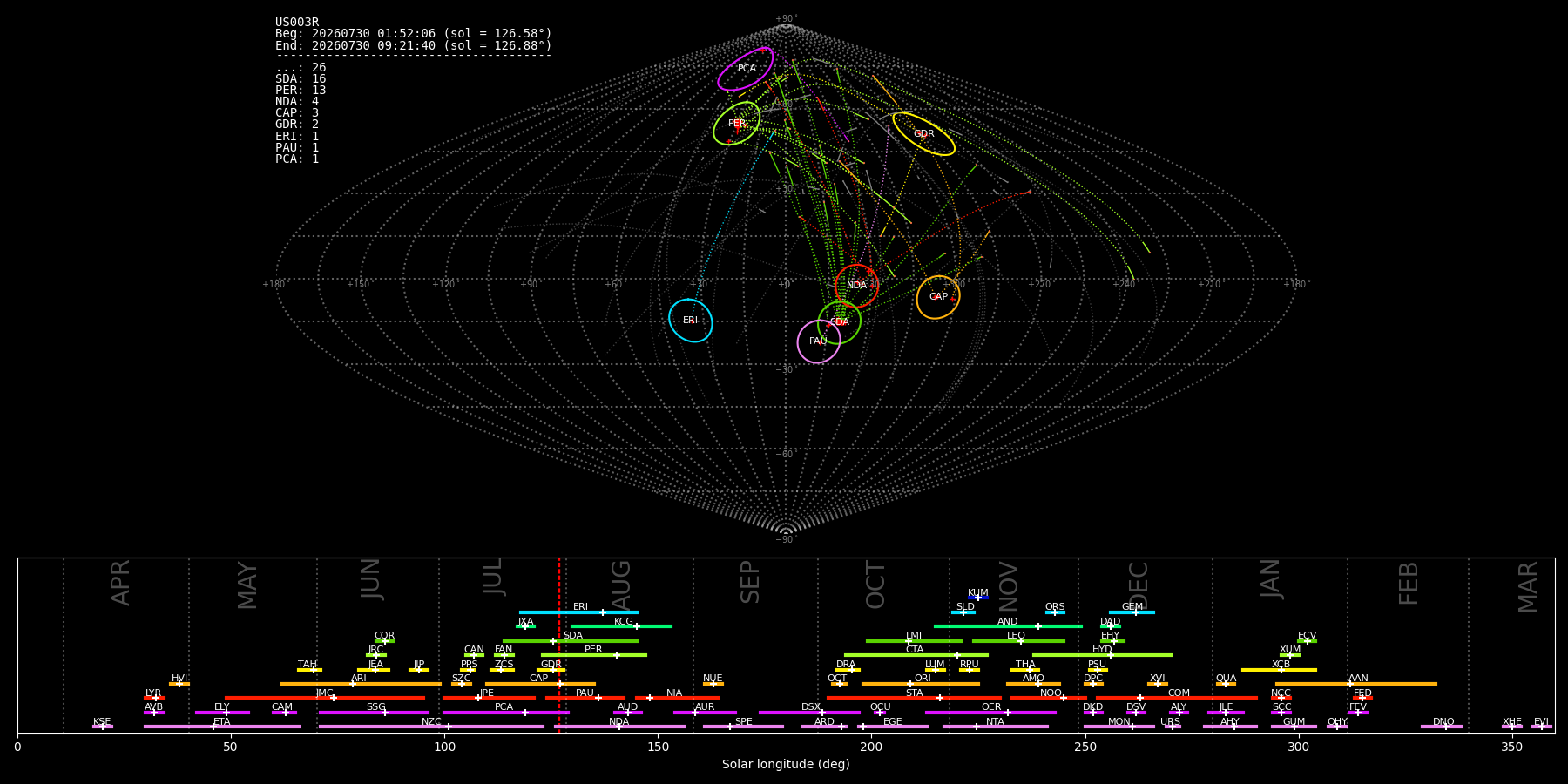
Task: Select the PER shower bar in the timeline
Action: click(x=594, y=655)
